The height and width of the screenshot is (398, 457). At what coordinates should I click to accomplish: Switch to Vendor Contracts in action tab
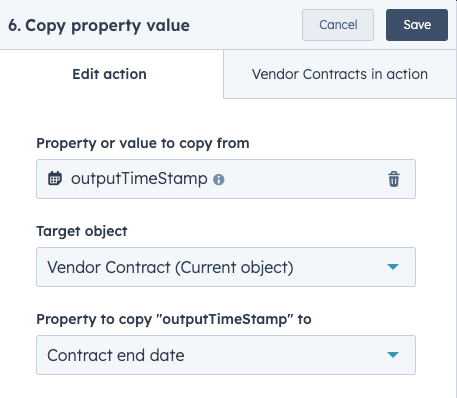[340, 74]
